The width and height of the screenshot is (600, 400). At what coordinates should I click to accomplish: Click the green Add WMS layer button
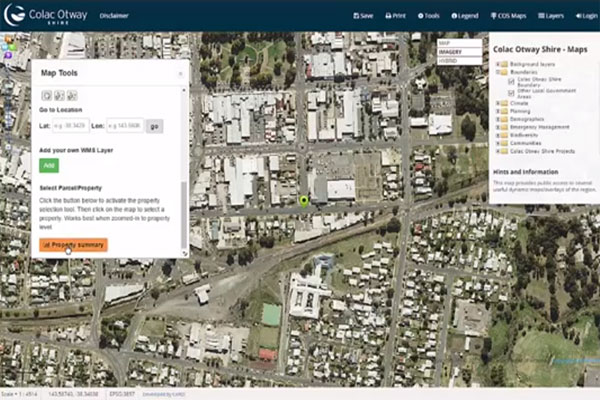click(x=49, y=165)
